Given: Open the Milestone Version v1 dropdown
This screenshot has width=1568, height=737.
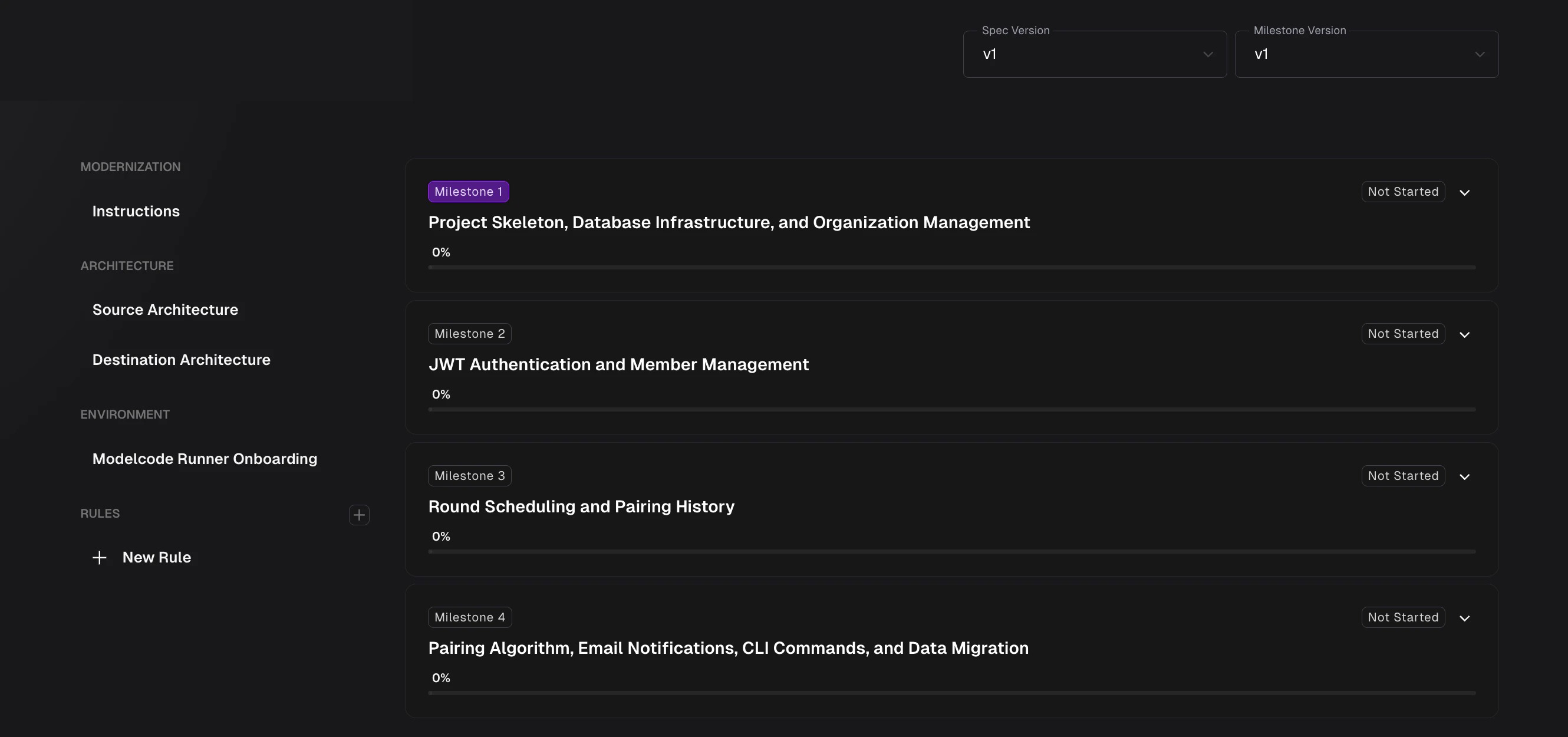Looking at the screenshot, I should (1480, 54).
